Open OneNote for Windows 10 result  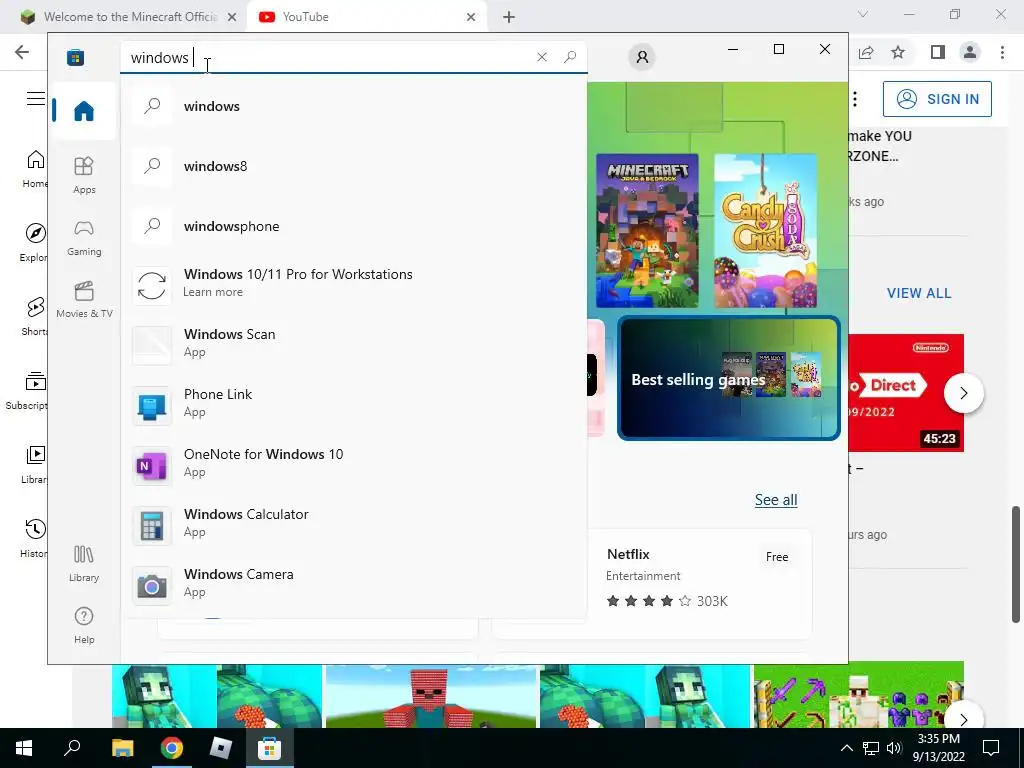point(353,463)
